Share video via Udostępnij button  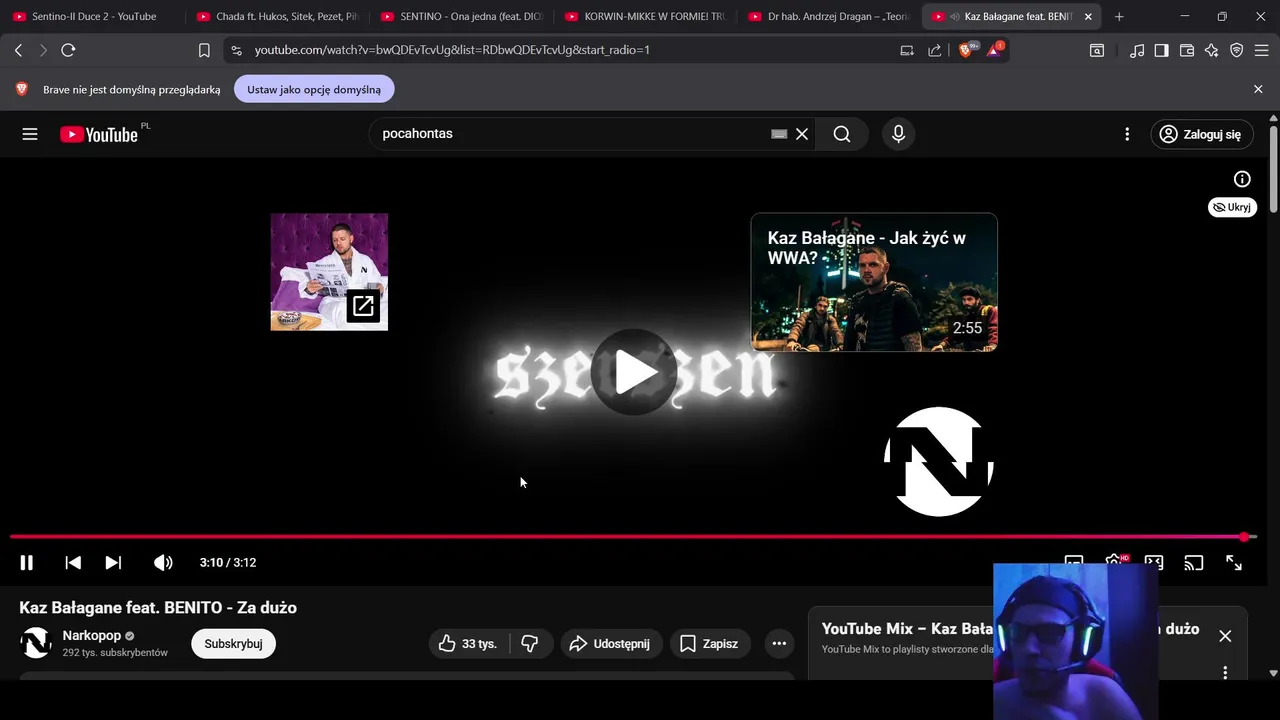(611, 644)
